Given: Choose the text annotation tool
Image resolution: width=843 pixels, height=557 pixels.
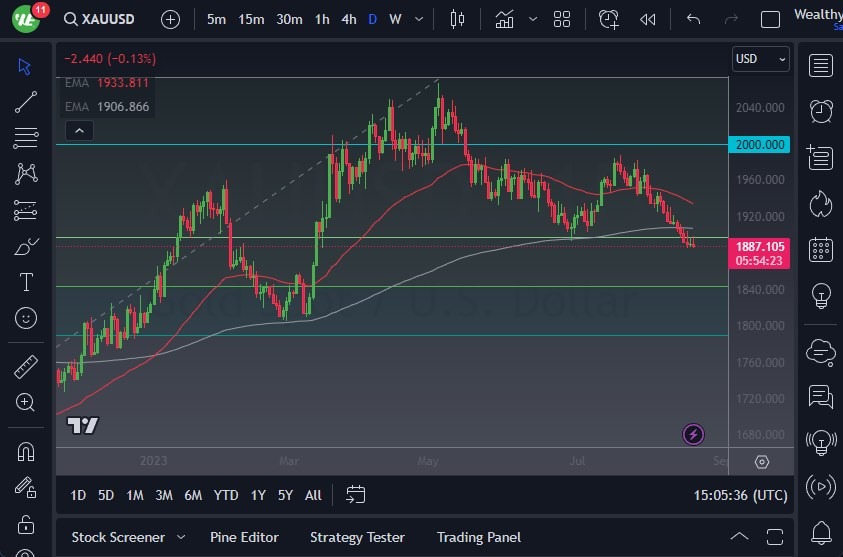Looking at the screenshot, I should [26, 282].
